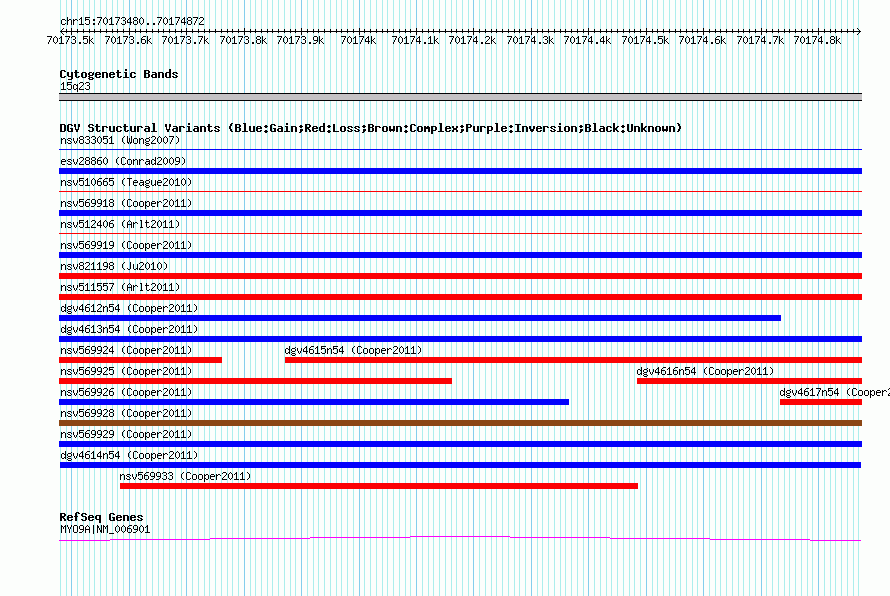Click the 70174.4k ruler tick label
890x596 pixels.
click(x=587, y=40)
